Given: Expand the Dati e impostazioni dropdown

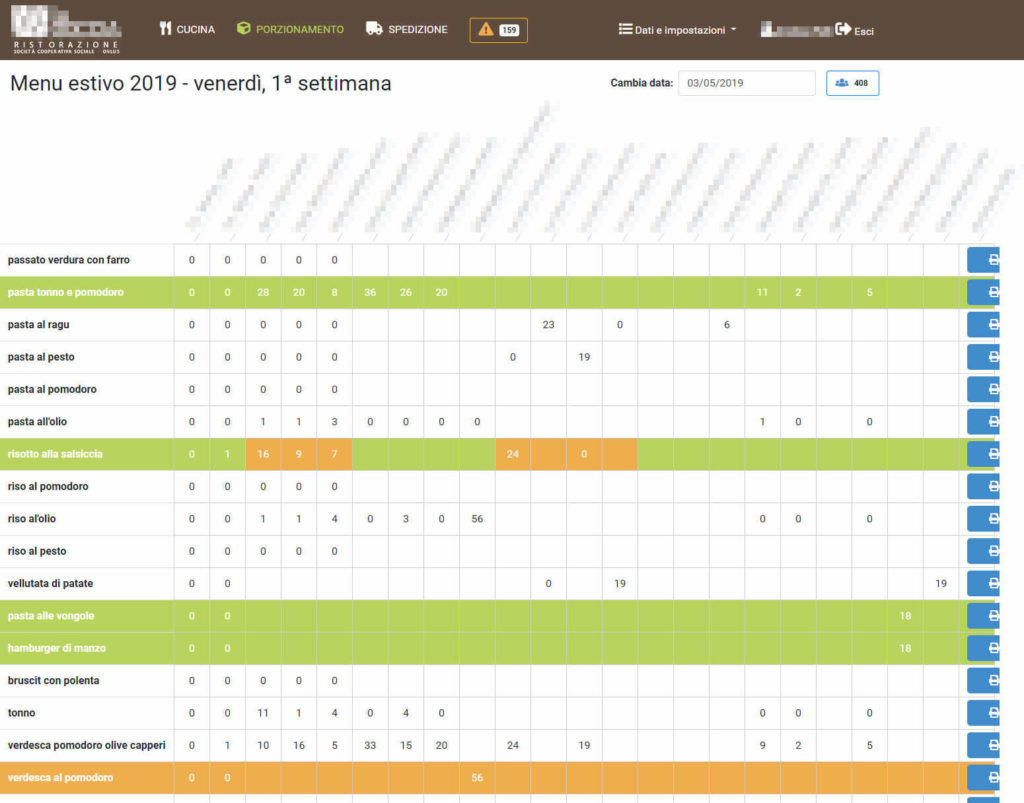Looking at the screenshot, I should click(677, 30).
